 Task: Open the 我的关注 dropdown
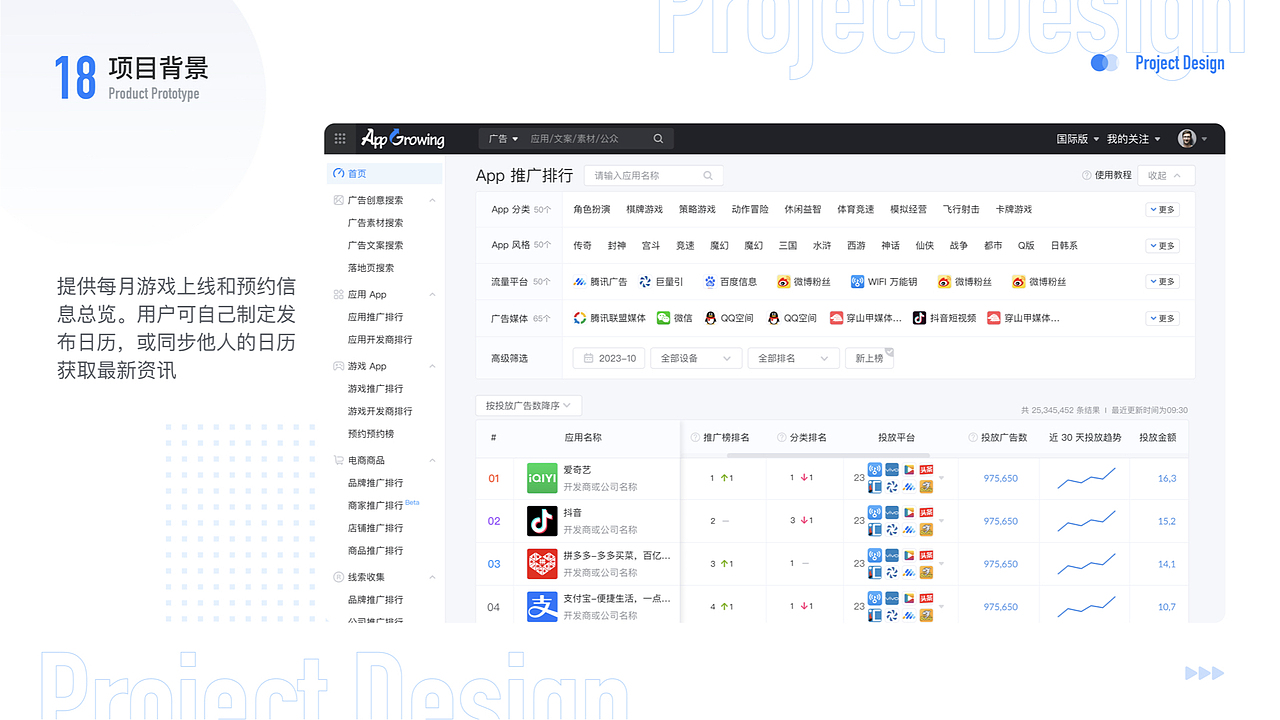pos(1134,139)
